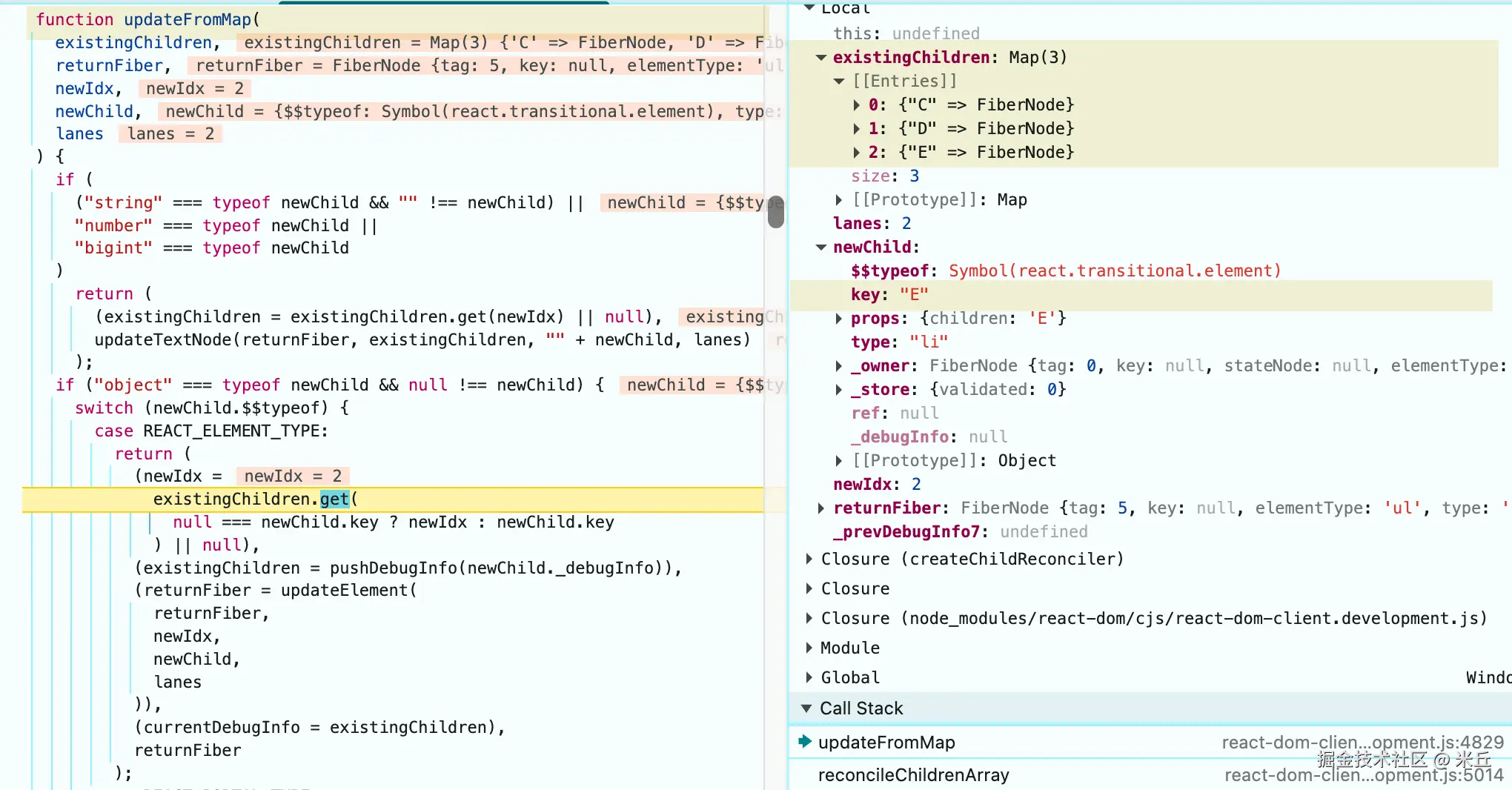
Task: Click the current frame arrow icon beside updateFromMap
Action: [805, 742]
